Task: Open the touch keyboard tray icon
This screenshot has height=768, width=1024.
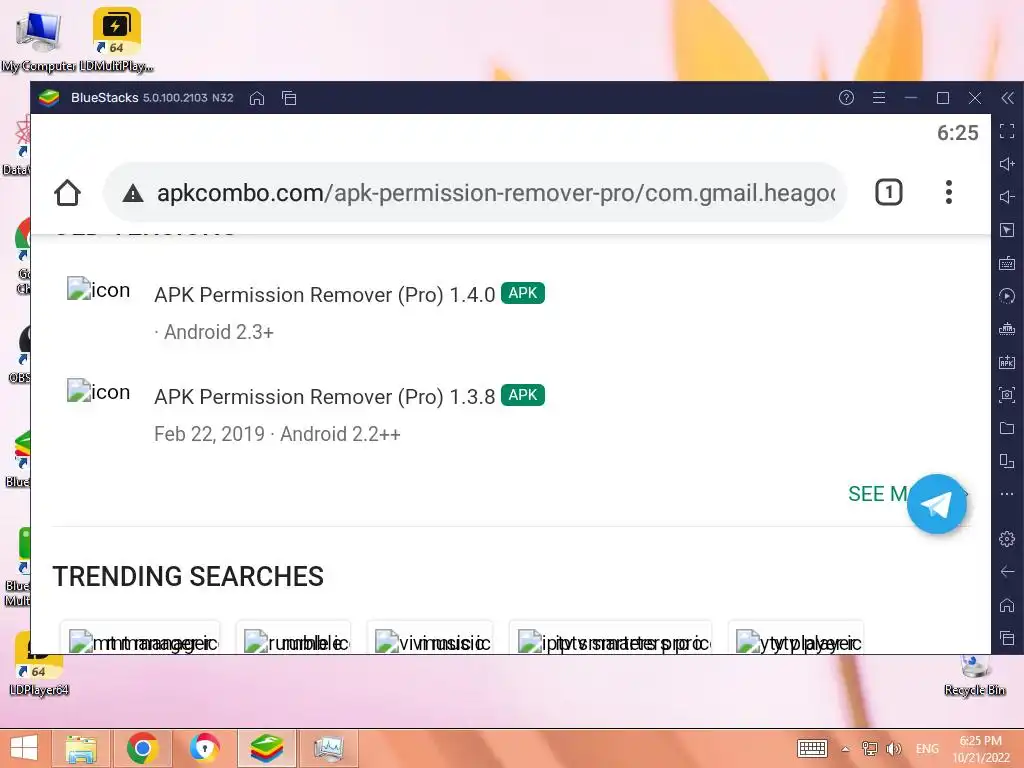Action: click(812, 748)
